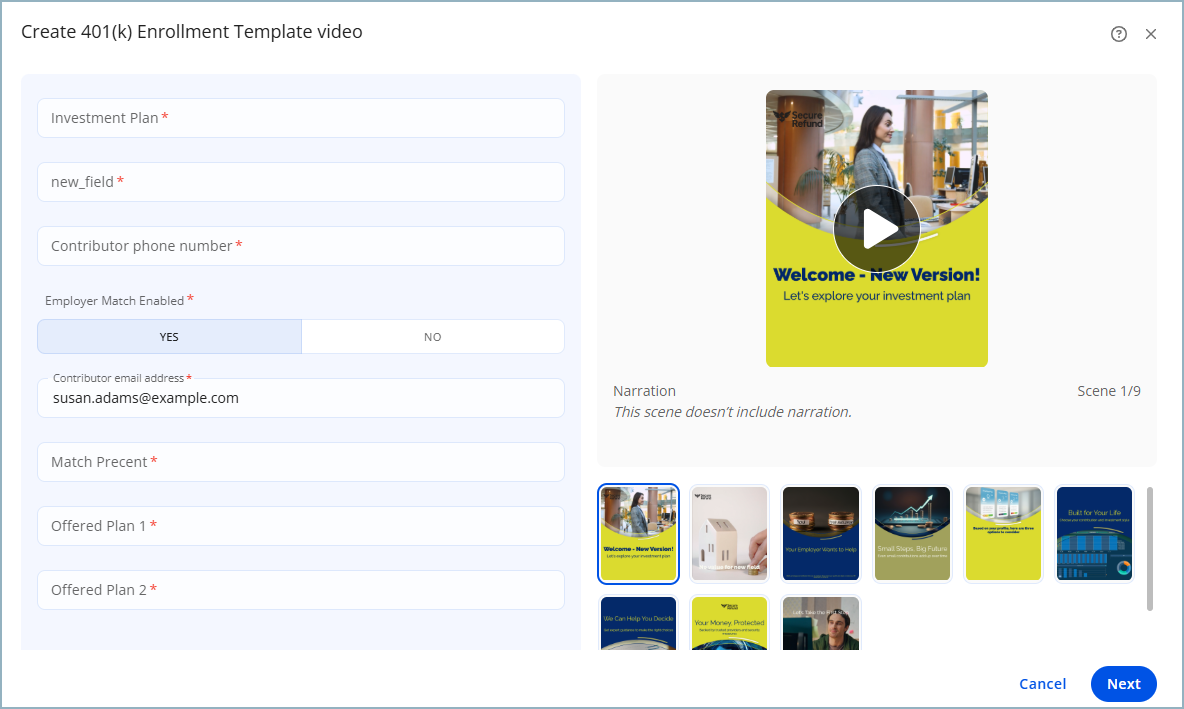Click the Cancel link
The image size is (1184, 709).
click(1042, 684)
